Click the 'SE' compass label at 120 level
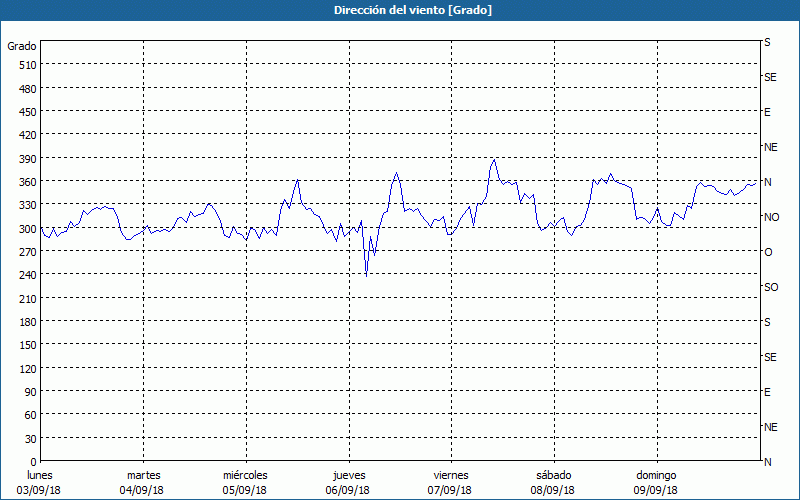 [770, 357]
